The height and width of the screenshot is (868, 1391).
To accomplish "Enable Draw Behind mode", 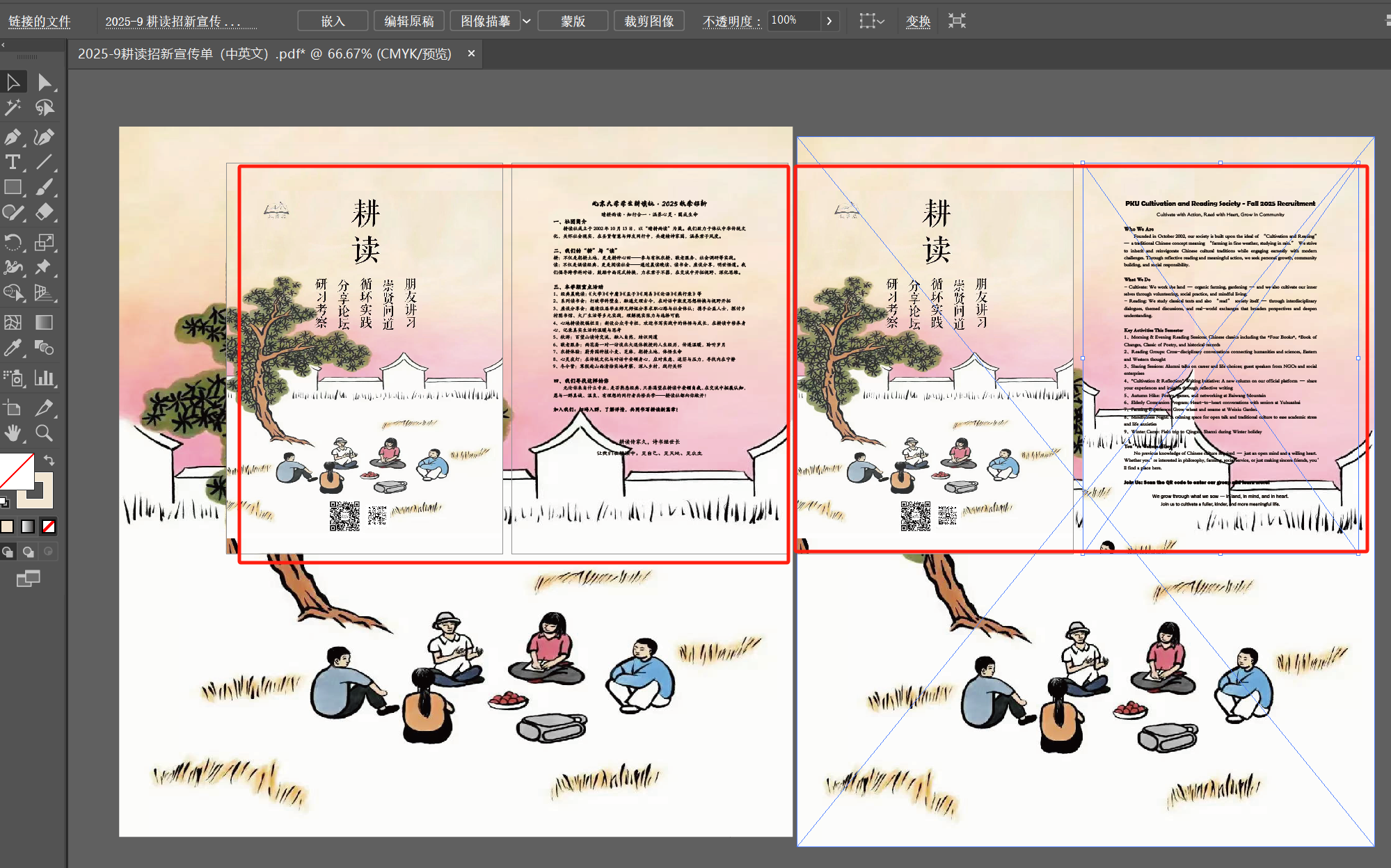I will (29, 552).
